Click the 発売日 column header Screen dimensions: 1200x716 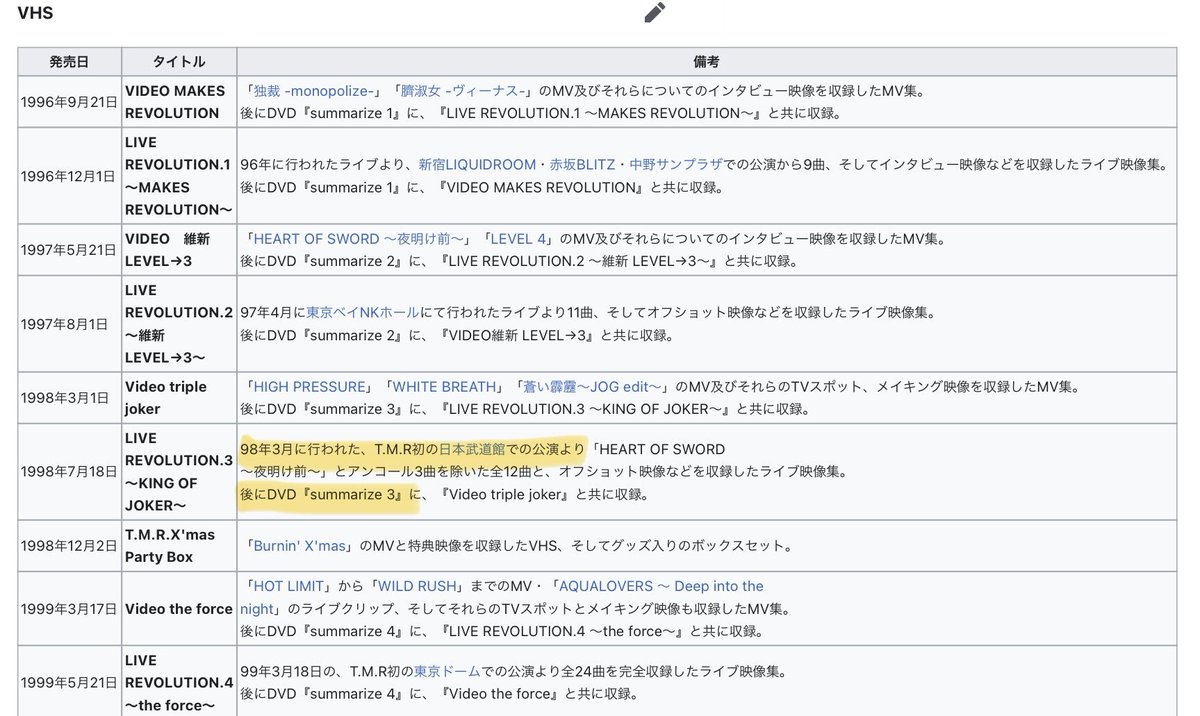click(x=70, y=61)
